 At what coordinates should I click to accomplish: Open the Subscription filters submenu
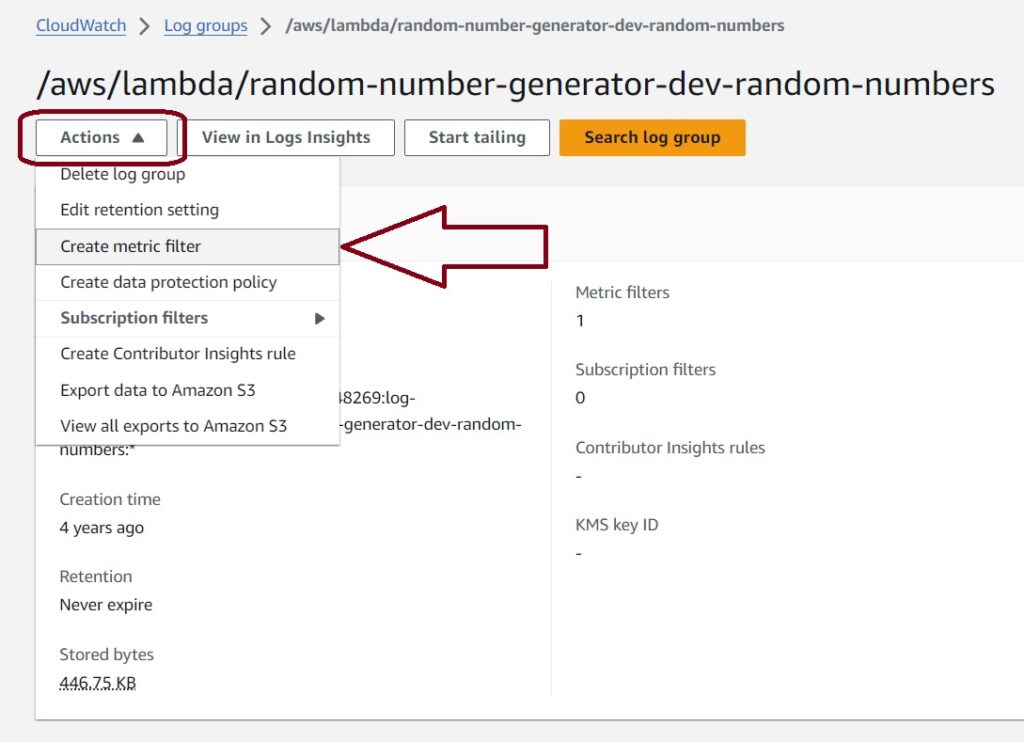187,319
